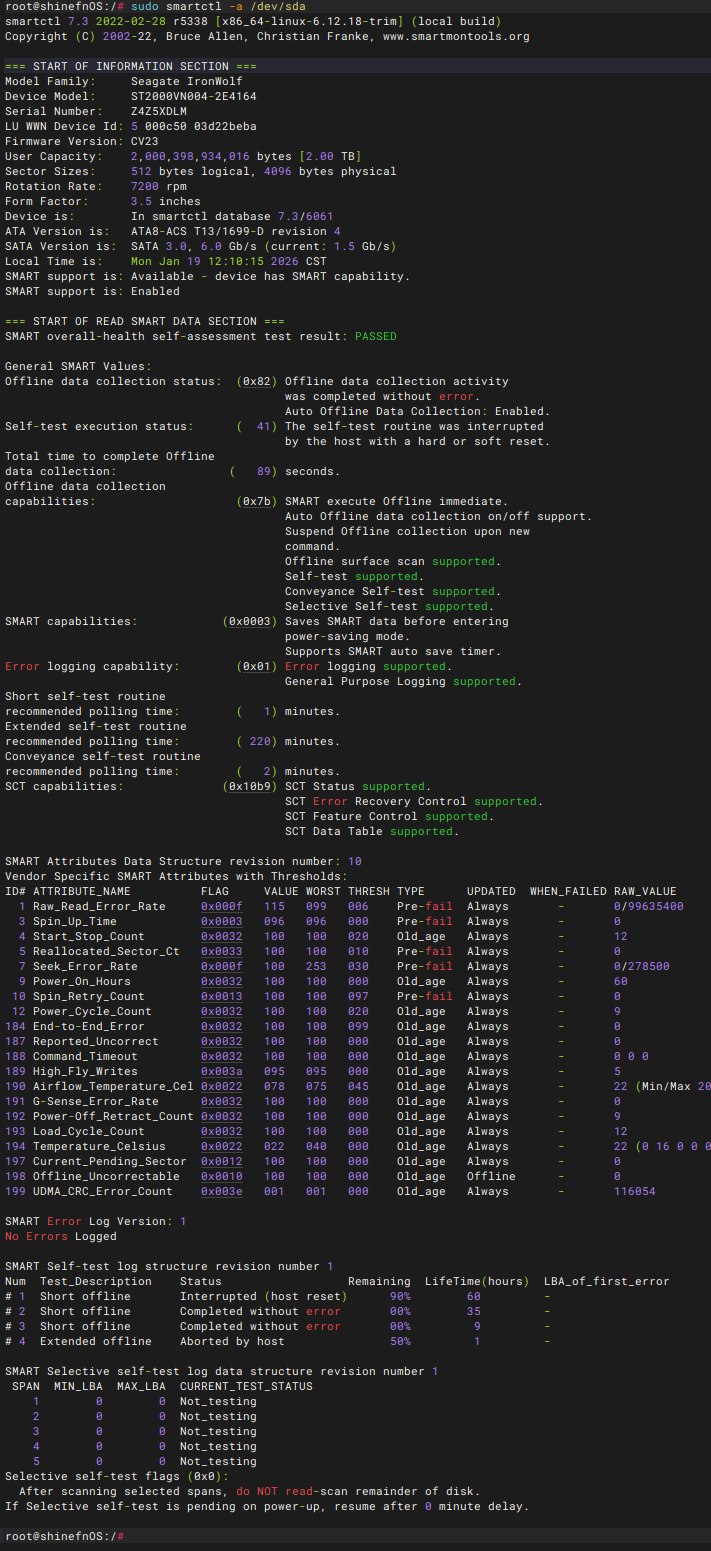Click the UDMA_CRC_Error_Count flag 0x003e

(x=222, y=1191)
